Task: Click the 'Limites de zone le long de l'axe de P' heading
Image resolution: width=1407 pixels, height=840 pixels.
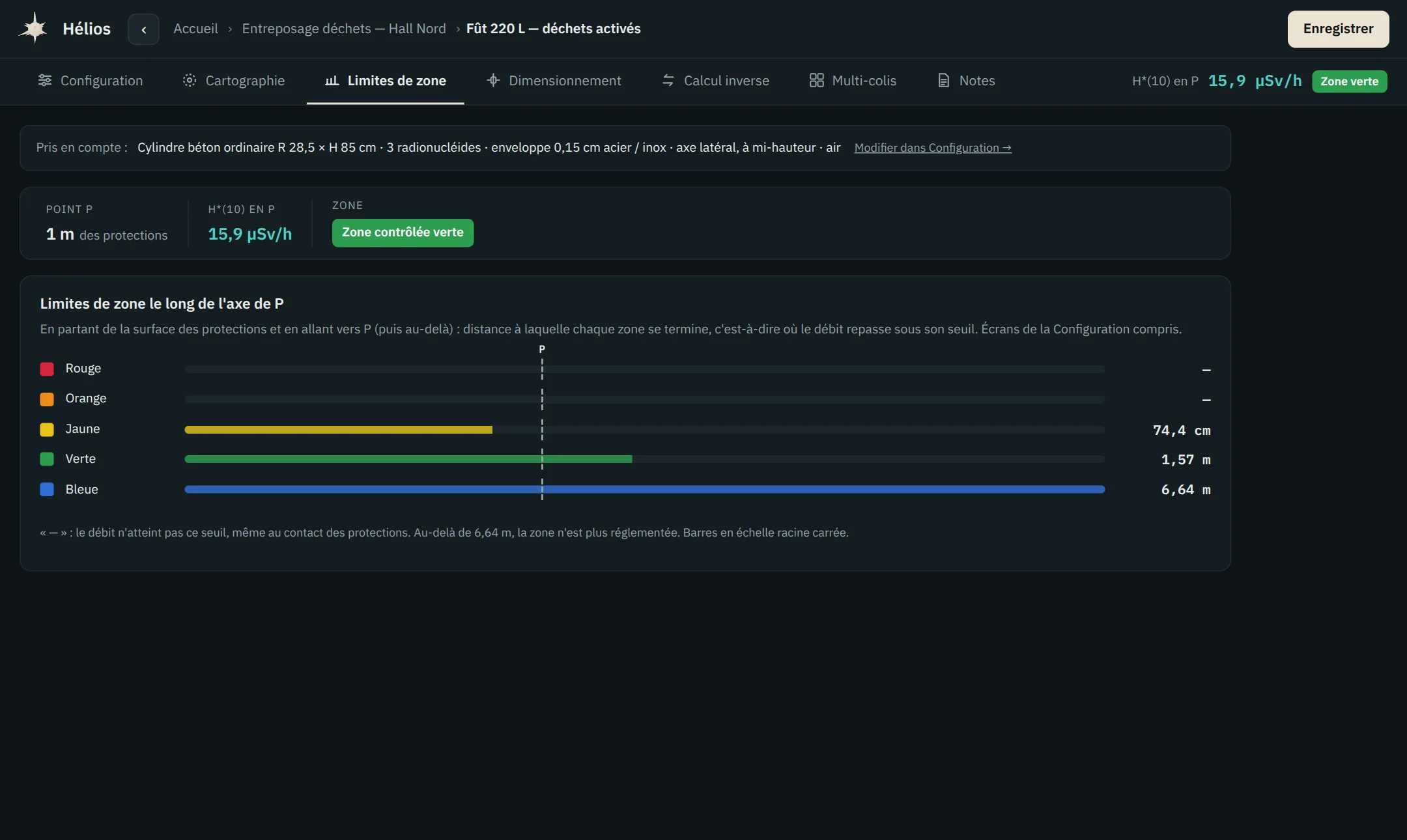Action: tap(162, 303)
